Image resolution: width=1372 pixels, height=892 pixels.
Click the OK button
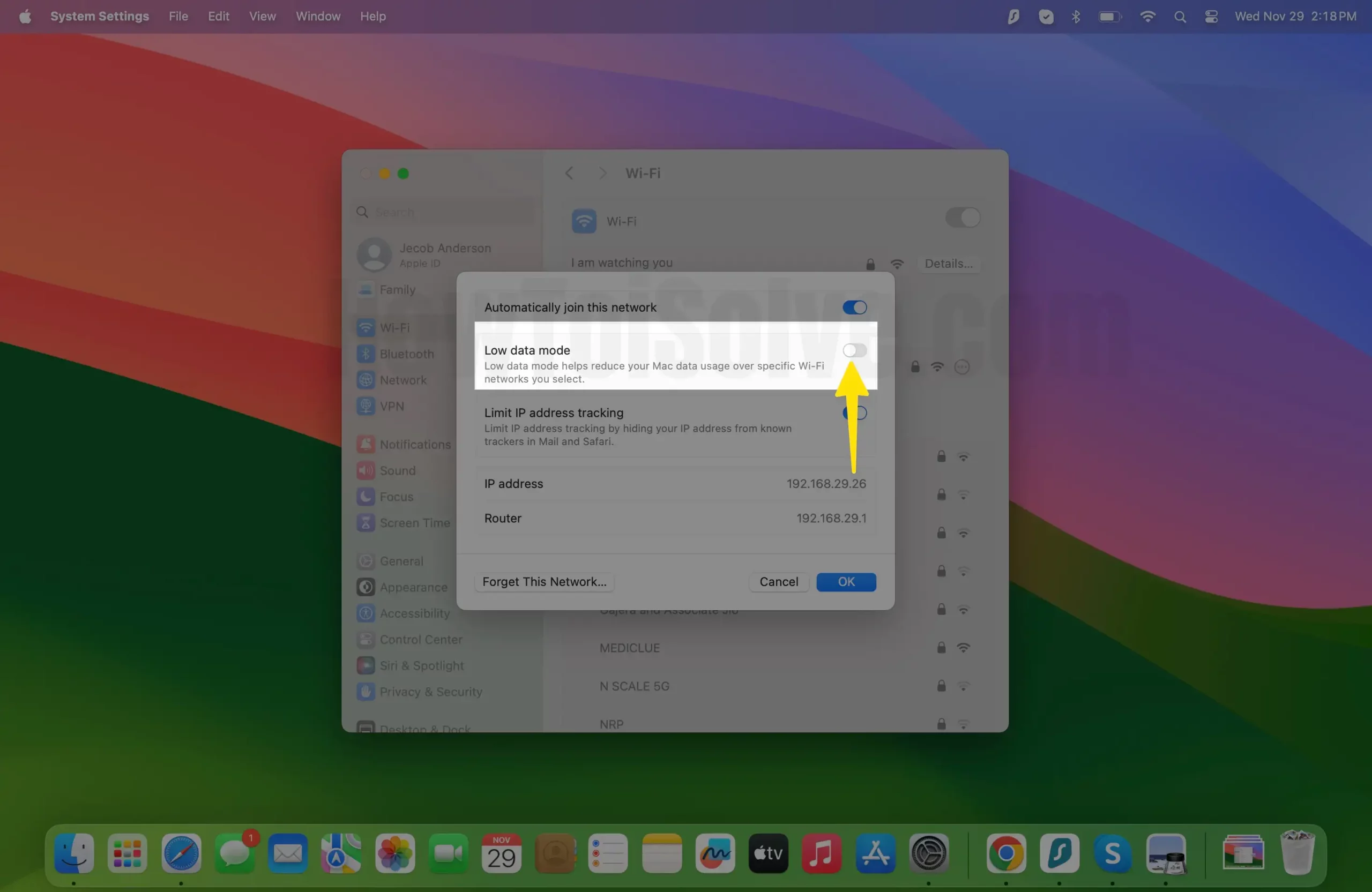tap(846, 581)
